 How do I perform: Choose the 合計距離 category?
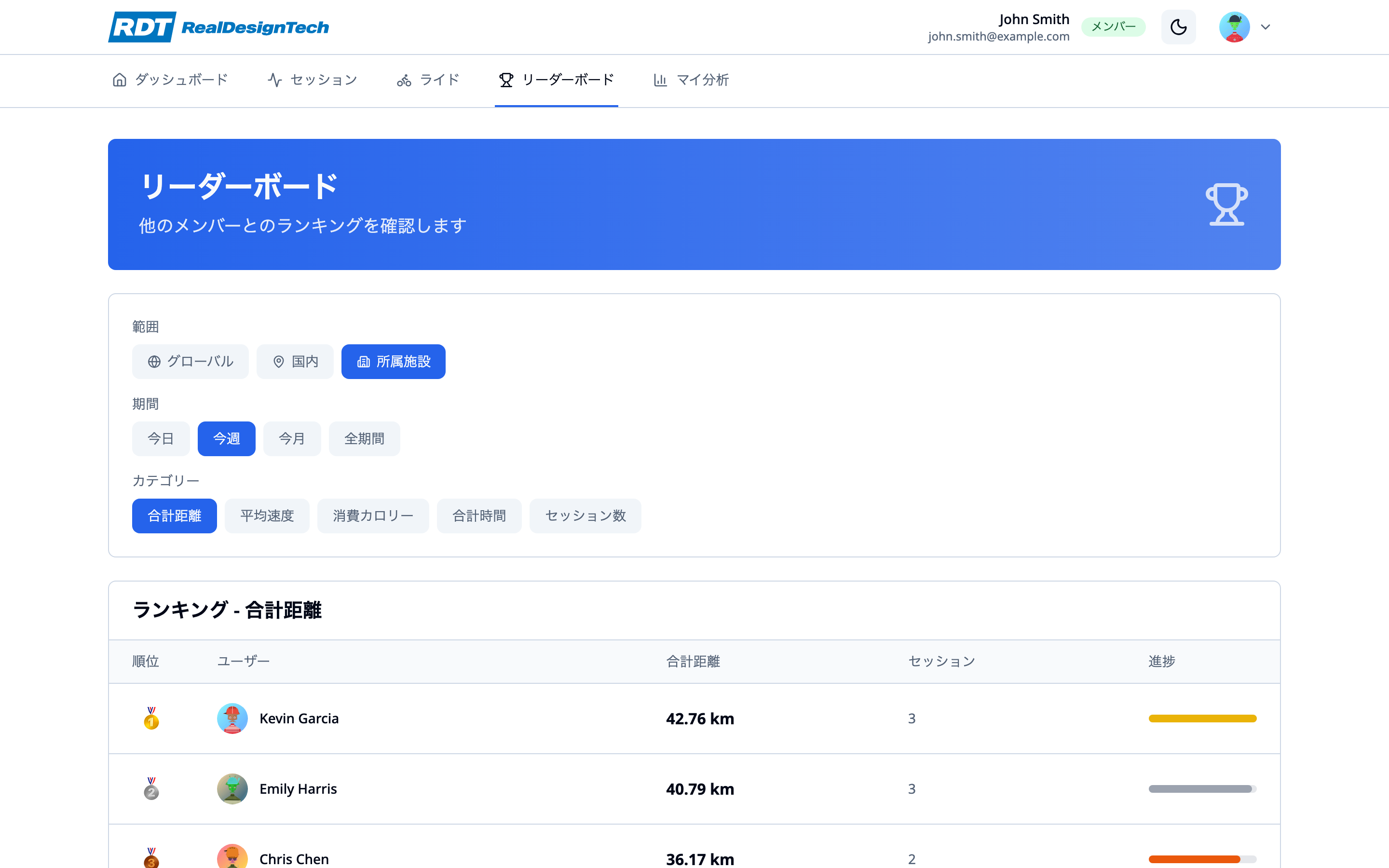click(175, 516)
